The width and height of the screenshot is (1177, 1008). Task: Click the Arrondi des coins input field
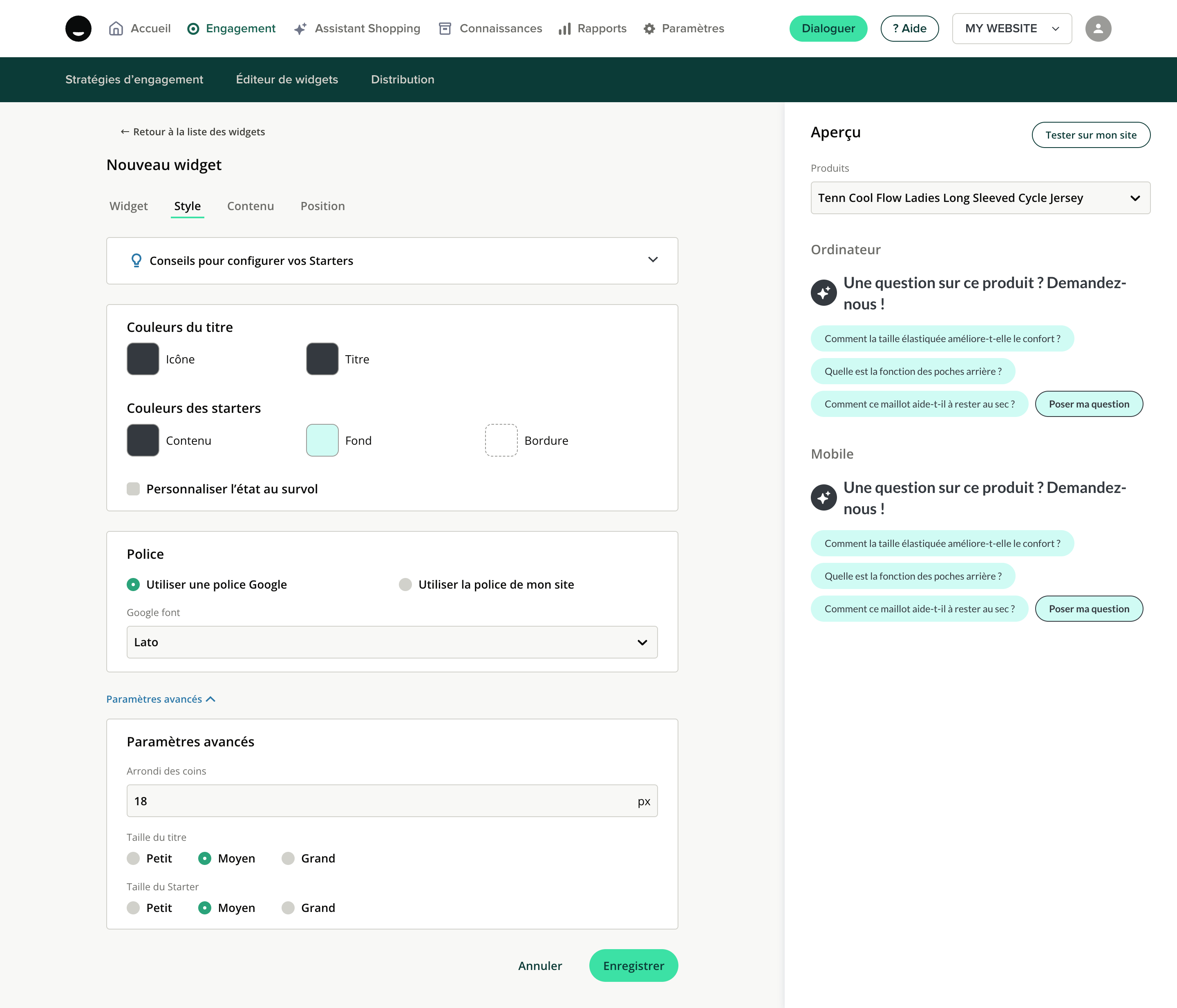point(380,801)
